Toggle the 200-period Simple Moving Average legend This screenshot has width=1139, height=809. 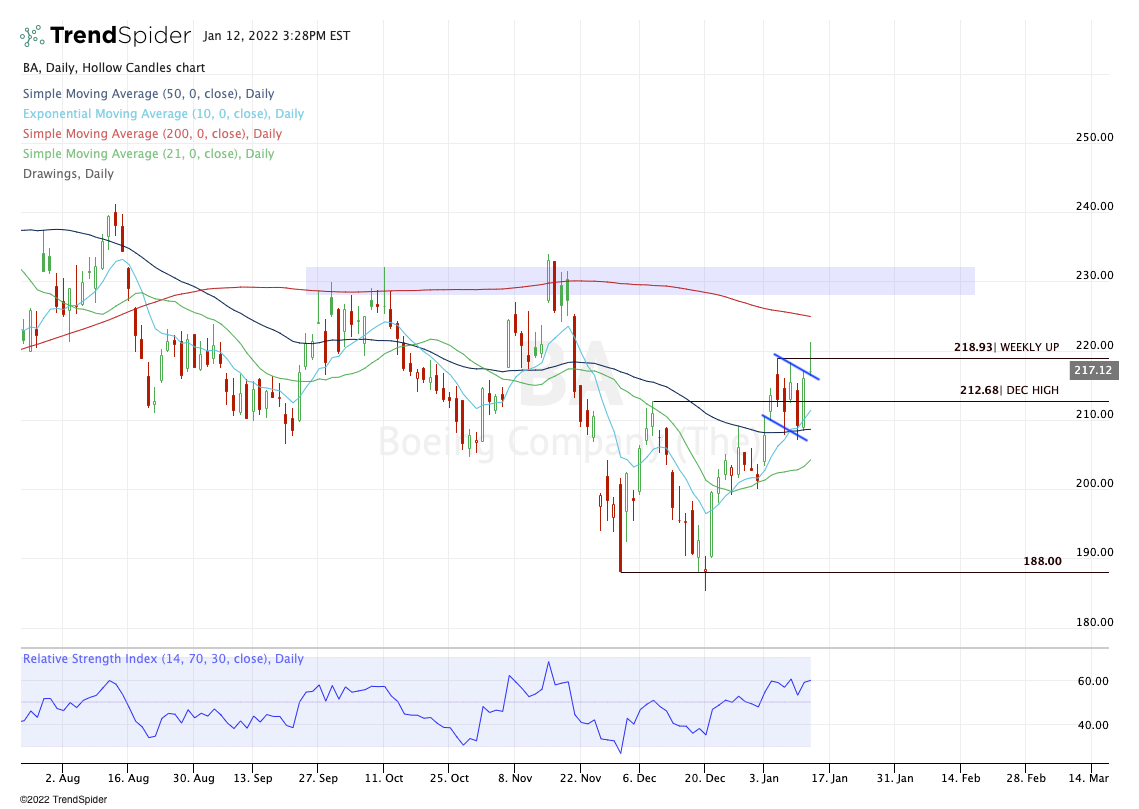pos(152,134)
